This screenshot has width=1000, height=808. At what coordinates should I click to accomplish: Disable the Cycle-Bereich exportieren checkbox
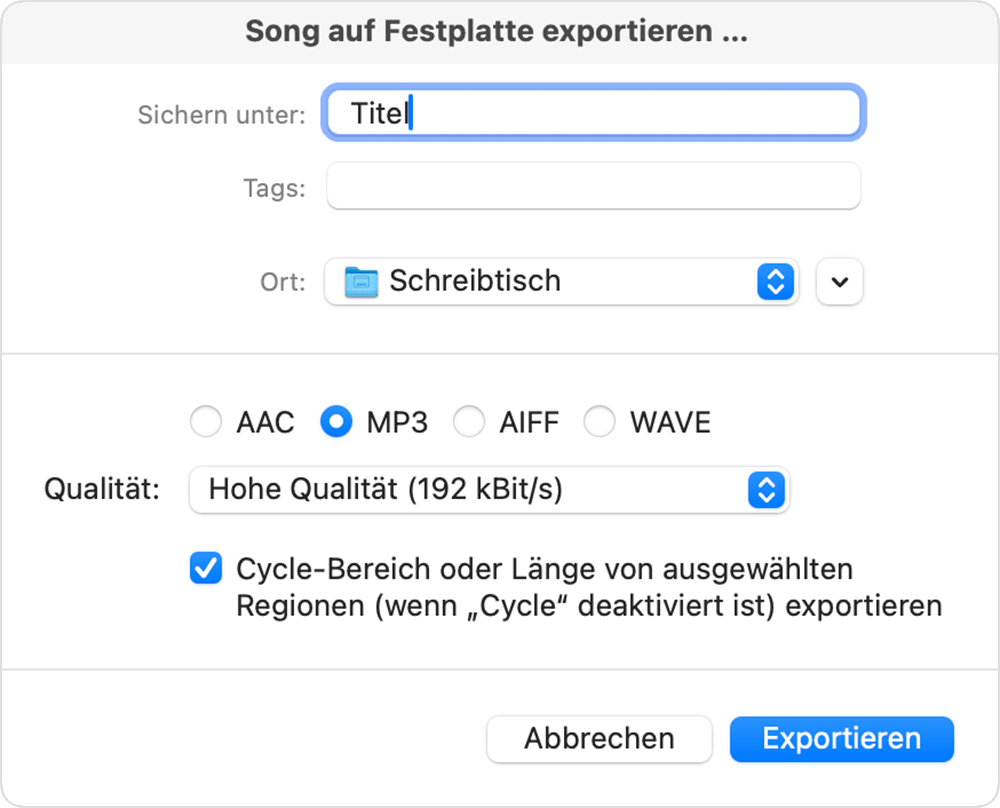pyautogui.click(x=205, y=569)
